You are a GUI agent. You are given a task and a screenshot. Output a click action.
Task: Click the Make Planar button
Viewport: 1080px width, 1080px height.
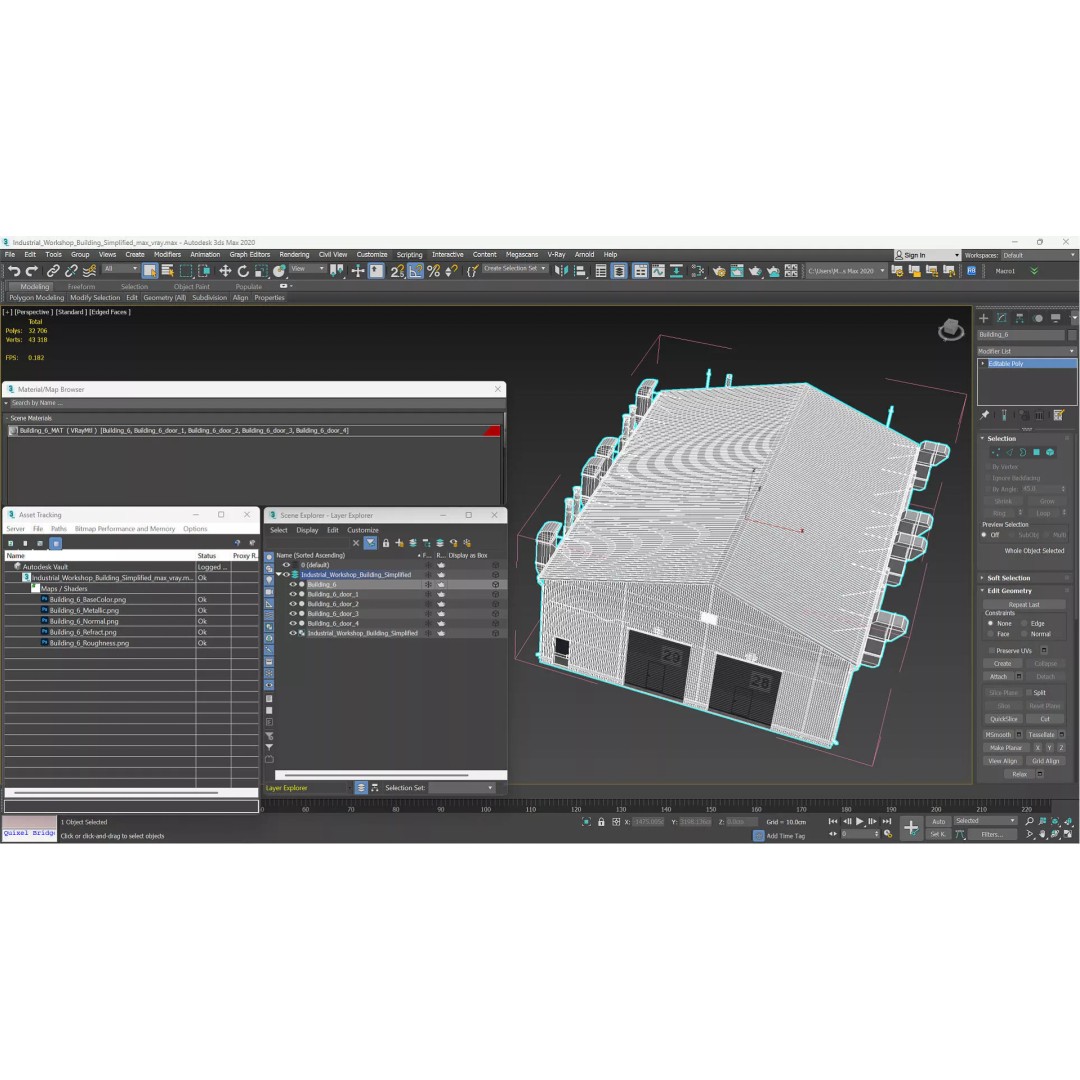pos(1006,748)
